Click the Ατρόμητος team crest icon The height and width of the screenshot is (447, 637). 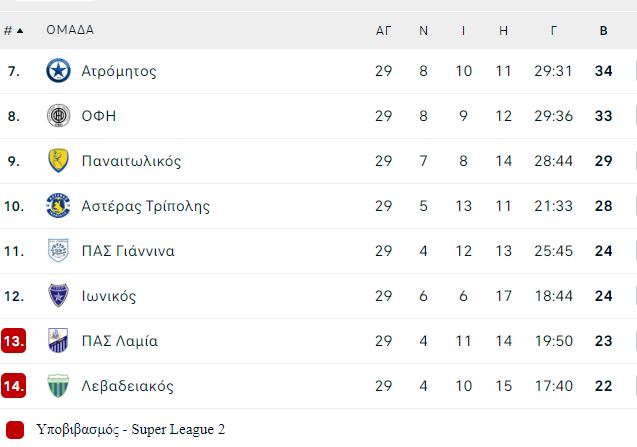point(58,71)
